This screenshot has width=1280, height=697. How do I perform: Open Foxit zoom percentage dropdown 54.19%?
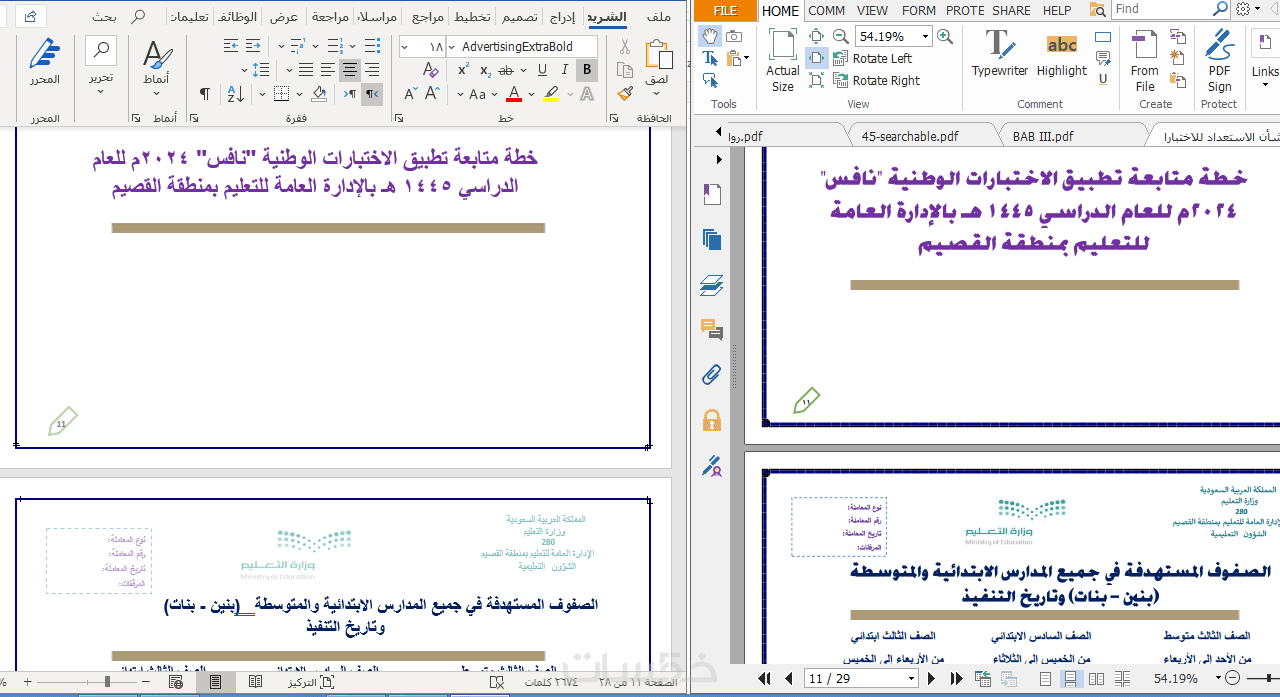(x=925, y=36)
